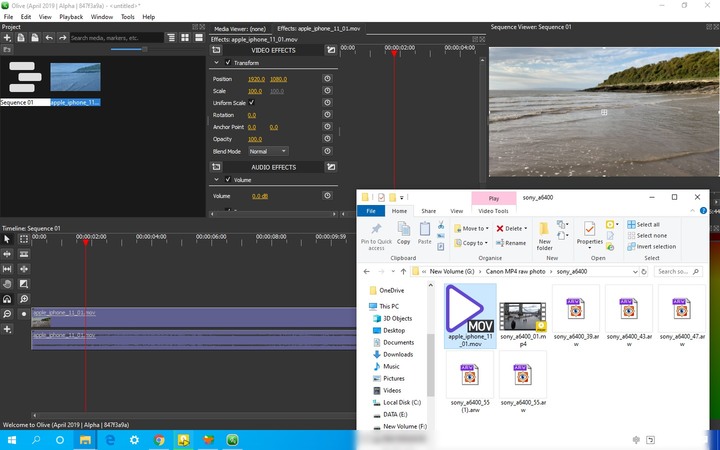Open Google Chrome from the taskbar

(x=159, y=440)
